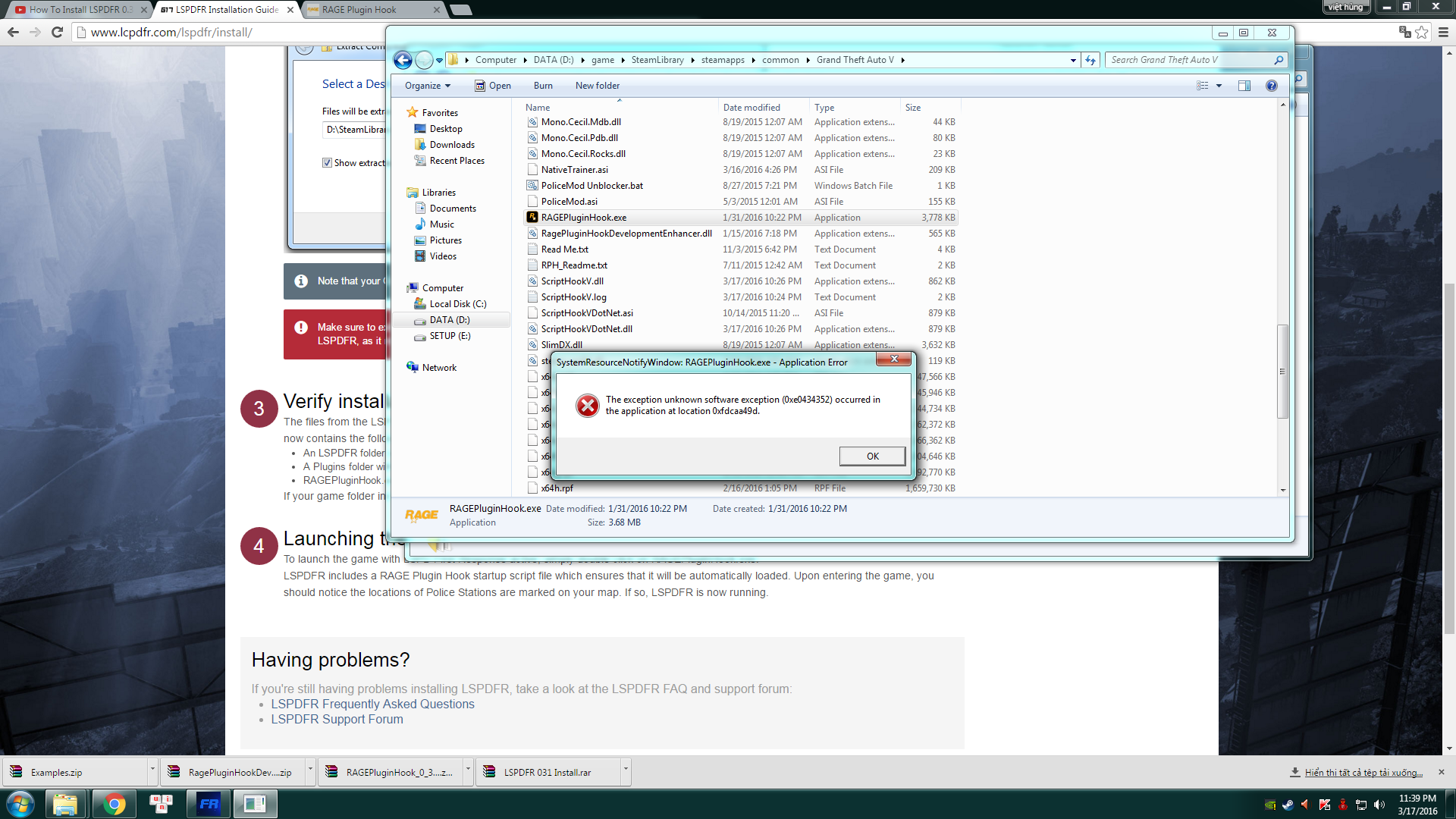The height and width of the screenshot is (819, 1456).
Task: Open Chrome from the taskbar
Action: [x=114, y=804]
